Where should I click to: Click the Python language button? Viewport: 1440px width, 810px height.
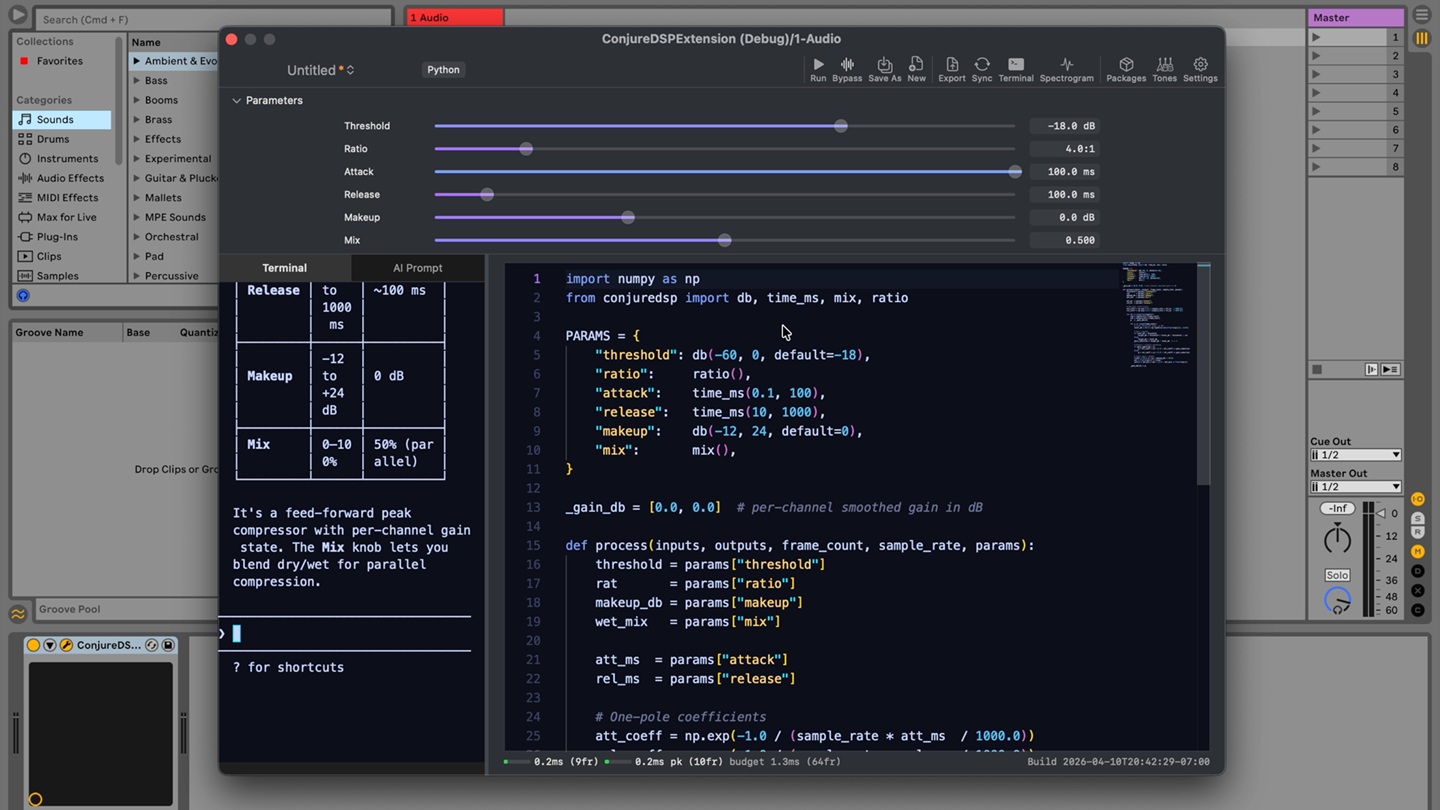point(443,70)
